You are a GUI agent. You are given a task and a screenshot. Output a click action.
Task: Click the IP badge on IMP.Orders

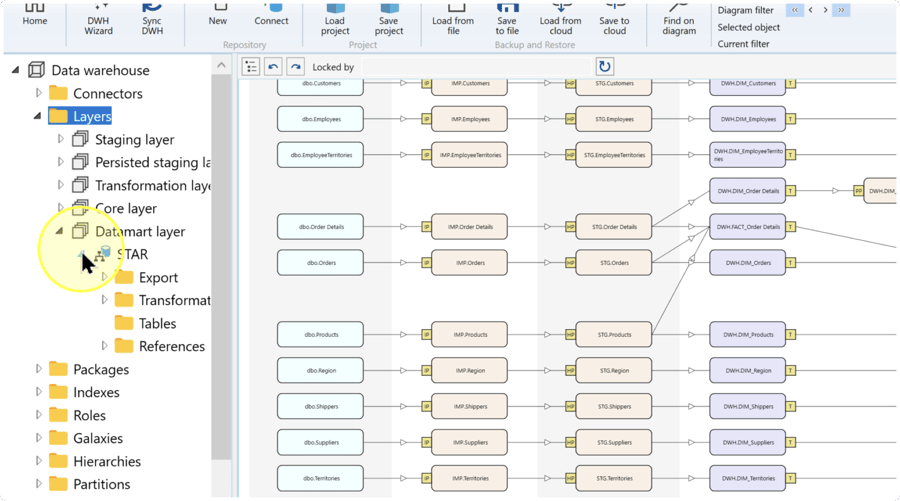426,263
